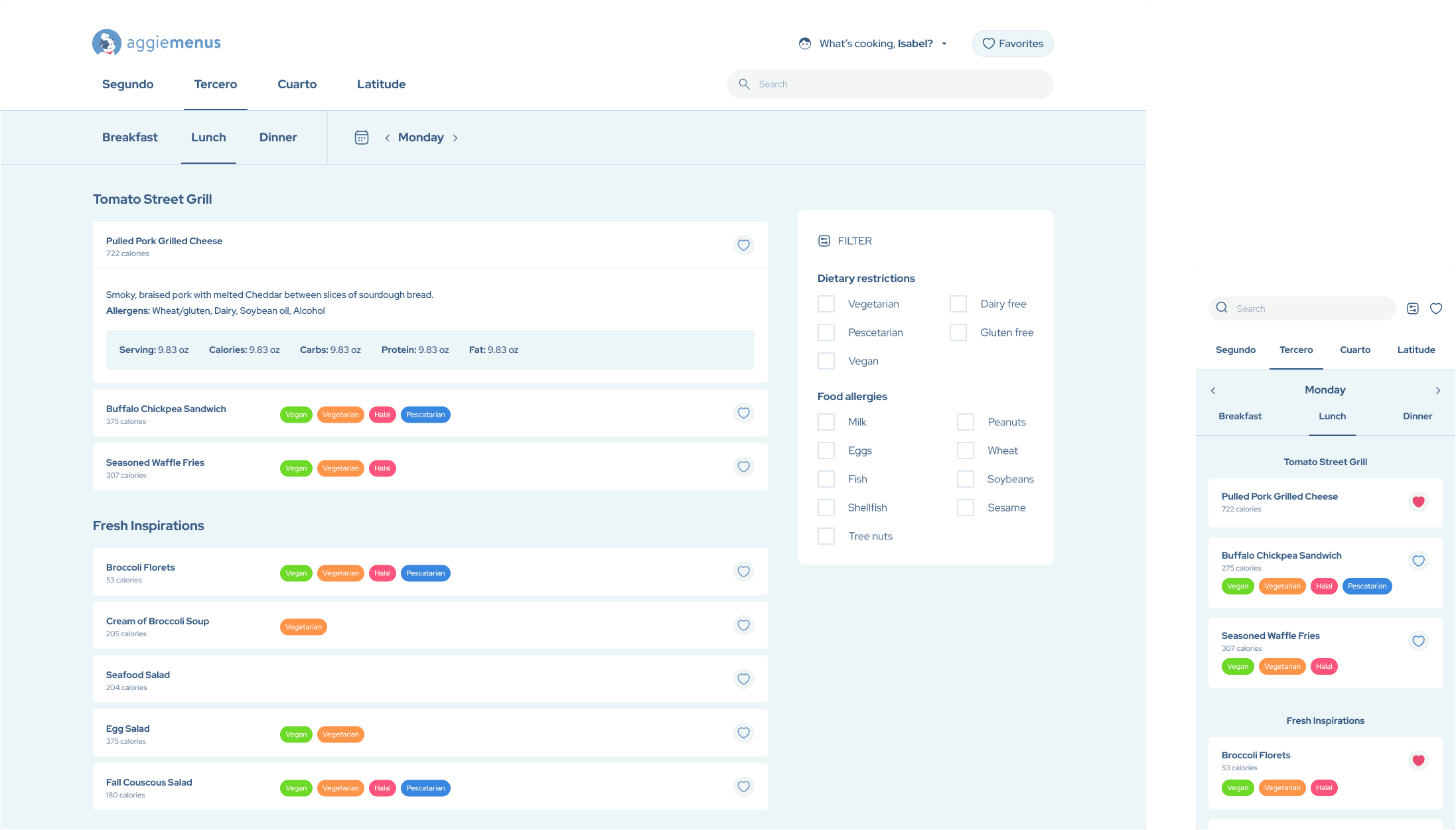1456x830 pixels.
Task: Open filter icon in mobile header
Action: tap(1413, 309)
